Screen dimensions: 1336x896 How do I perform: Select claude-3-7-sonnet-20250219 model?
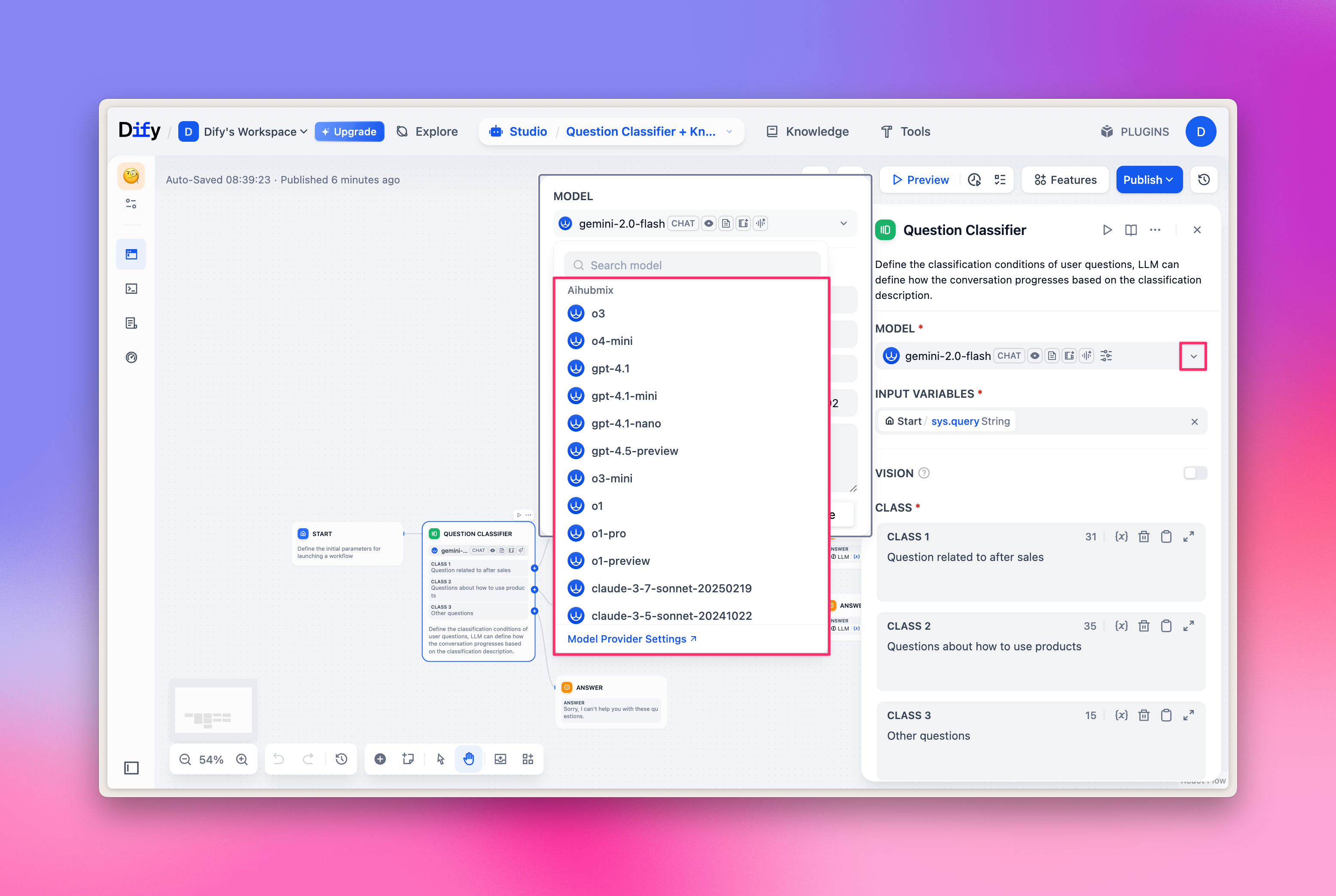coord(671,588)
